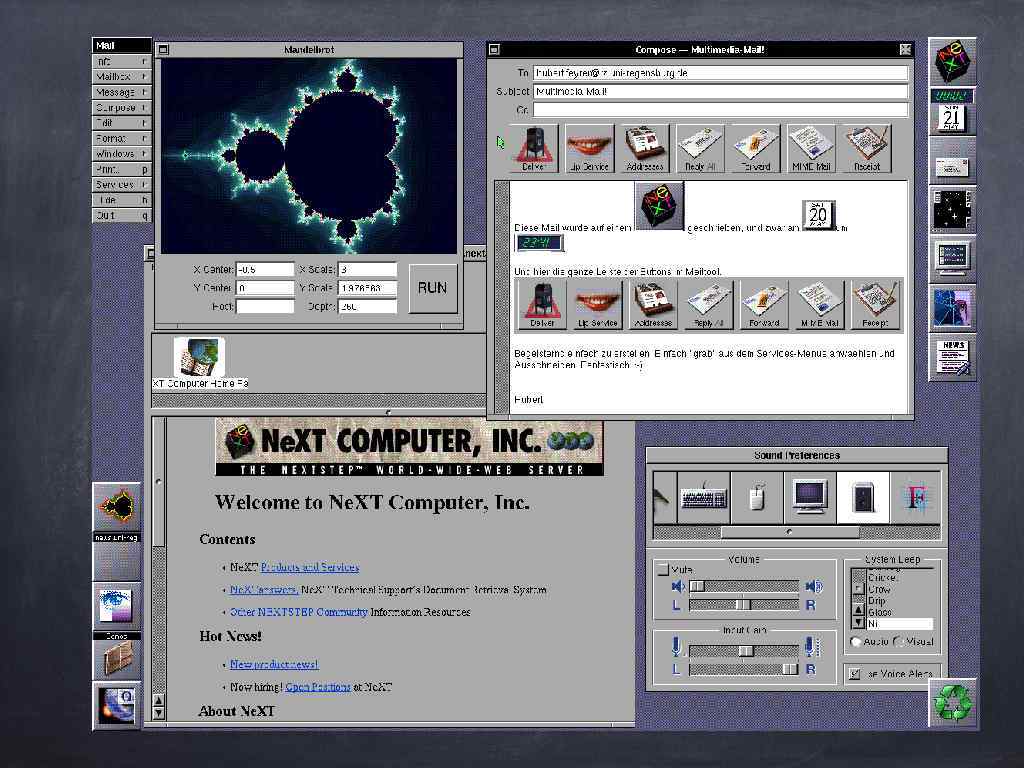This screenshot has height=768, width=1024.
Task: Click the Volume level slider knob
Action: [x=697, y=586]
